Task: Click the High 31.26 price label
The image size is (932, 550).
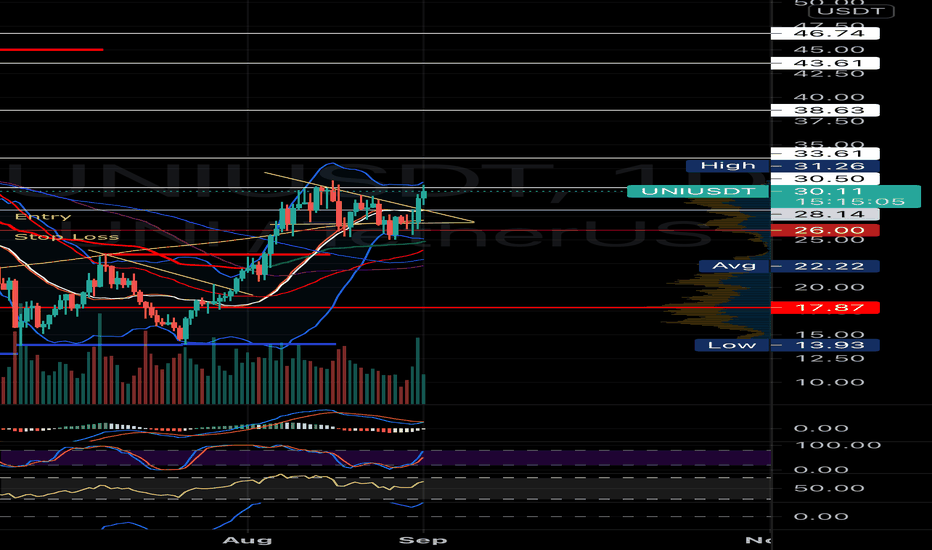Action: tap(783, 166)
